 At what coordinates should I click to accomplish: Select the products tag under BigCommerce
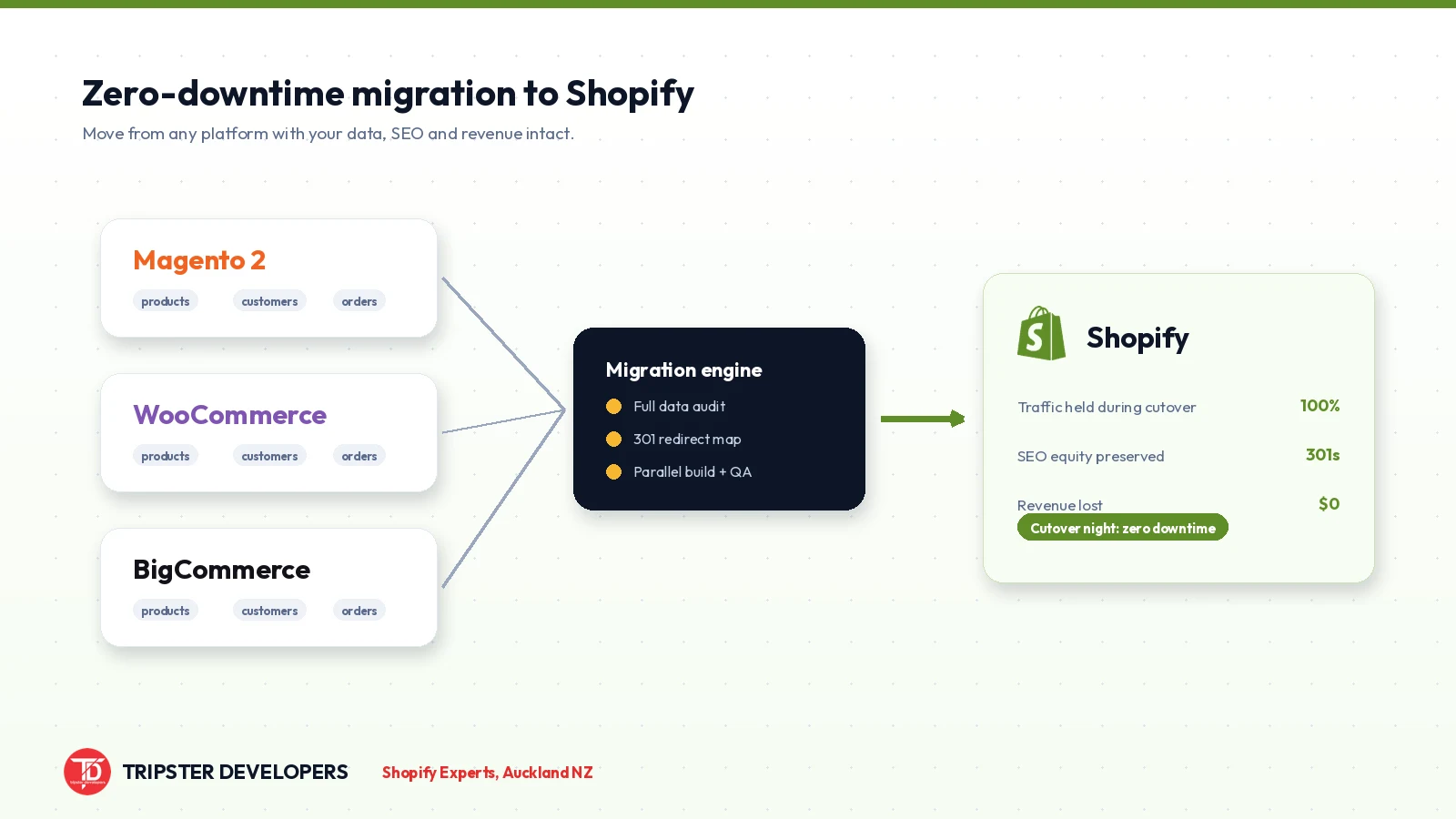[x=166, y=611]
